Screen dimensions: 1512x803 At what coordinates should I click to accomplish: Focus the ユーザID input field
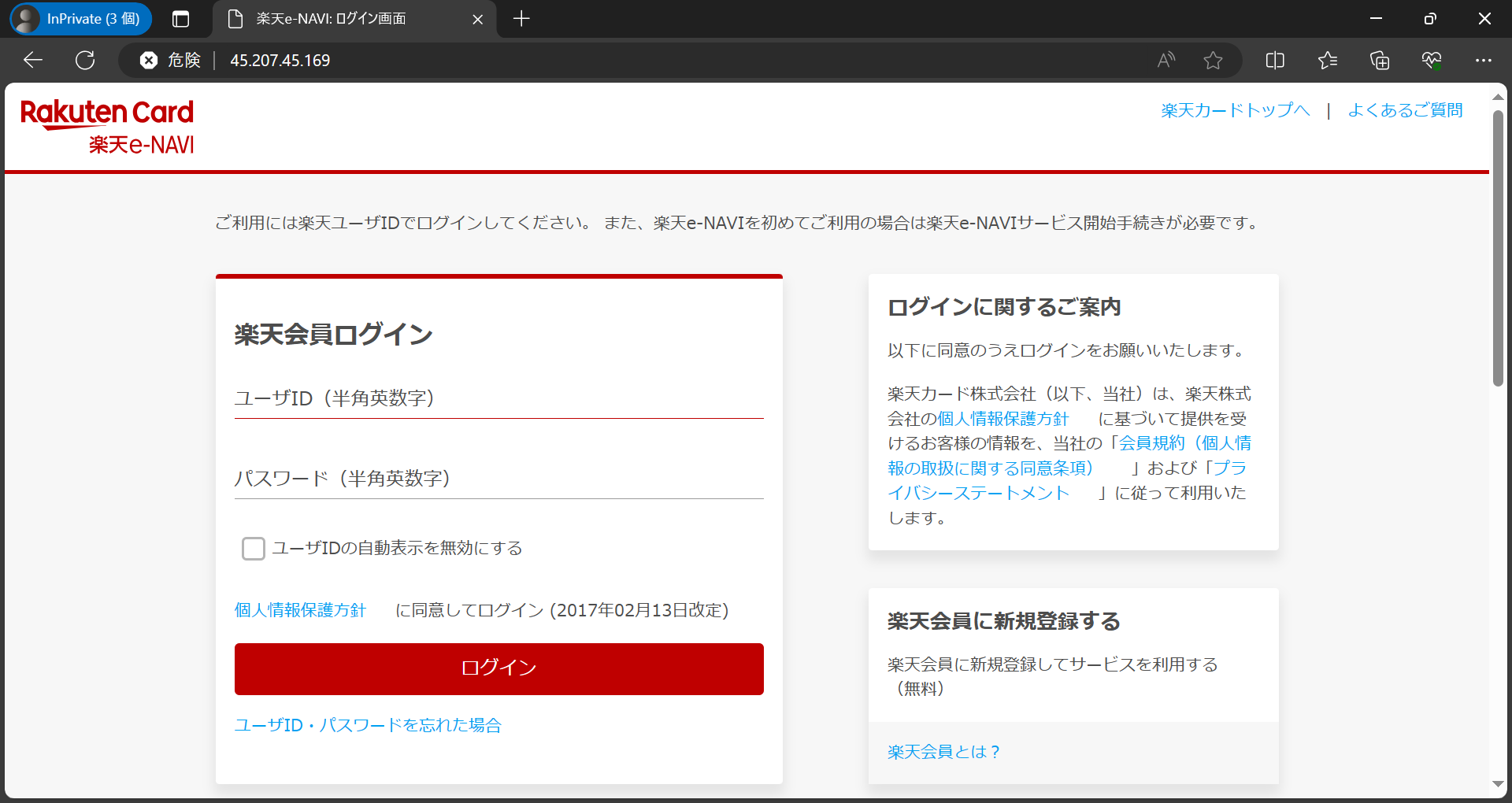[499, 398]
